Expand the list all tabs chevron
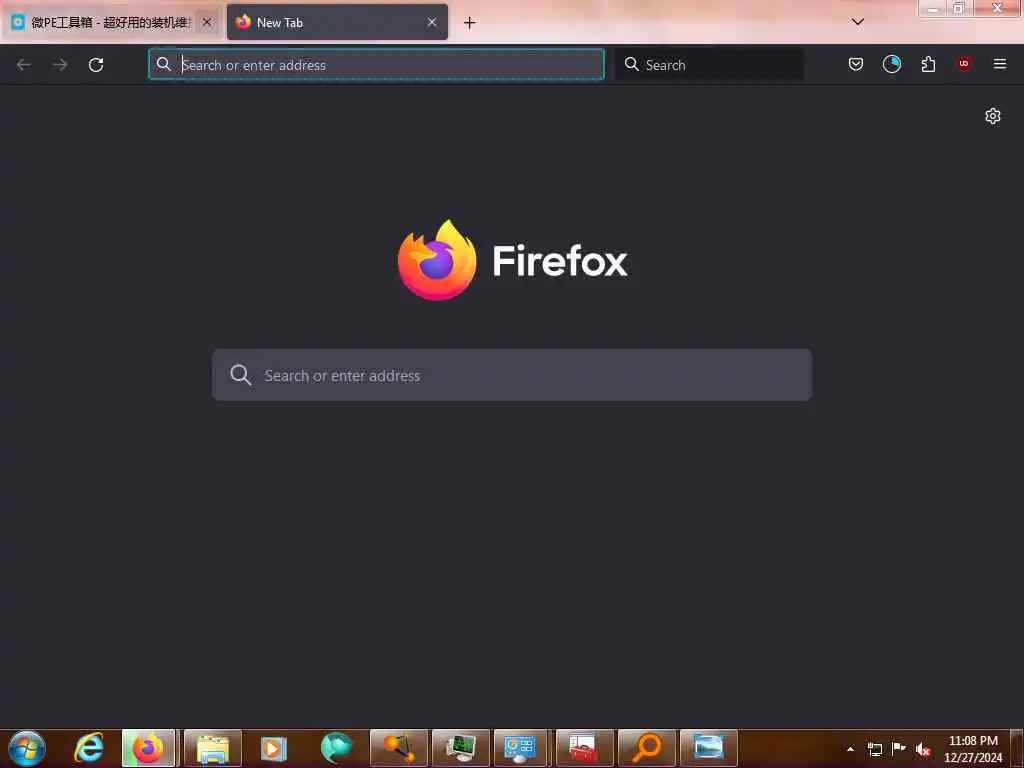Image resolution: width=1024 pixels, height=768 pixels. click(858, 22)
